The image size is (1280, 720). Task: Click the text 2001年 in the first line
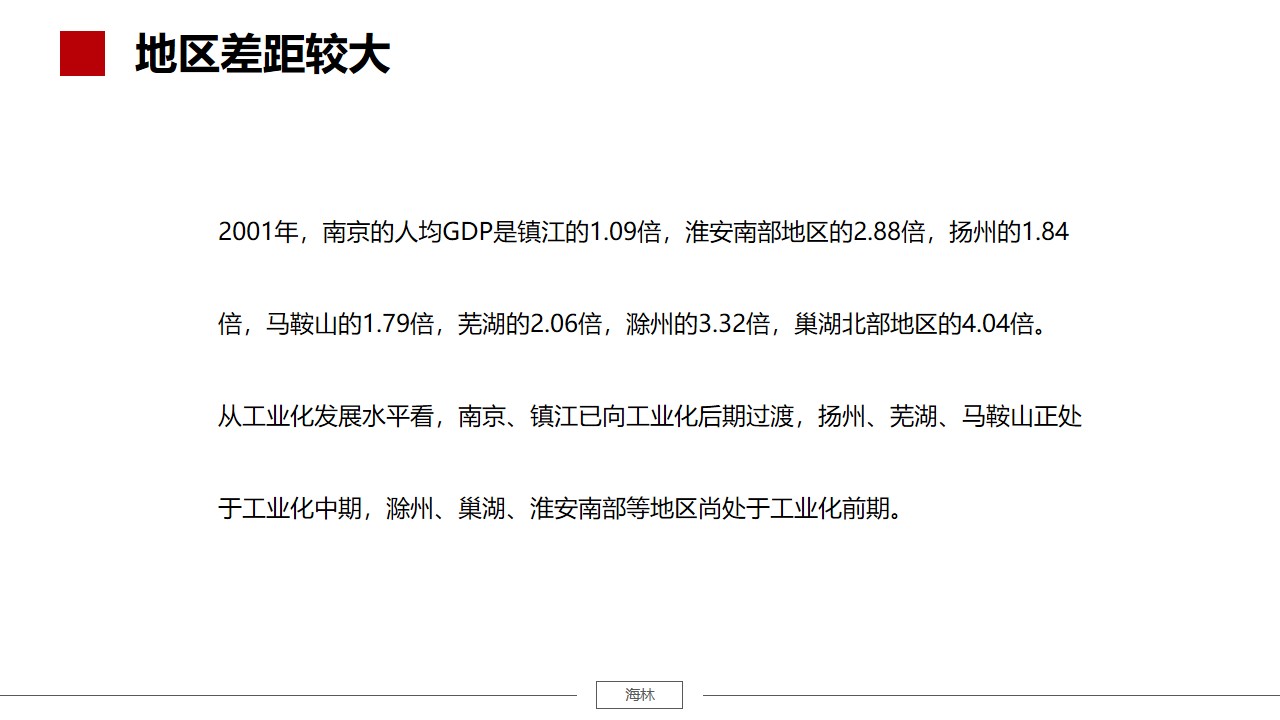point(259,233)
